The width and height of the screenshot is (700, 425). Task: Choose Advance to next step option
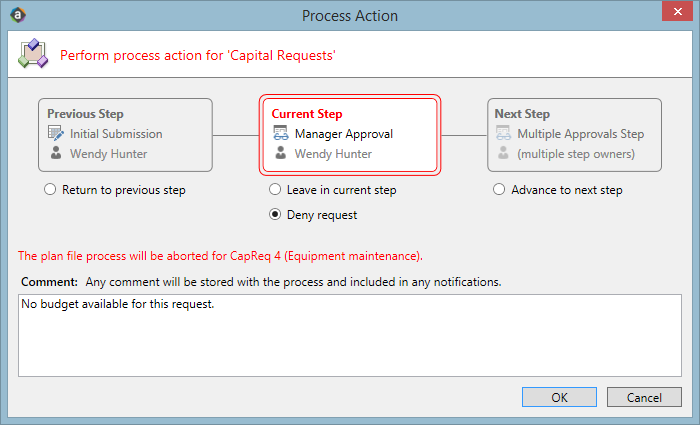(499, 189)
